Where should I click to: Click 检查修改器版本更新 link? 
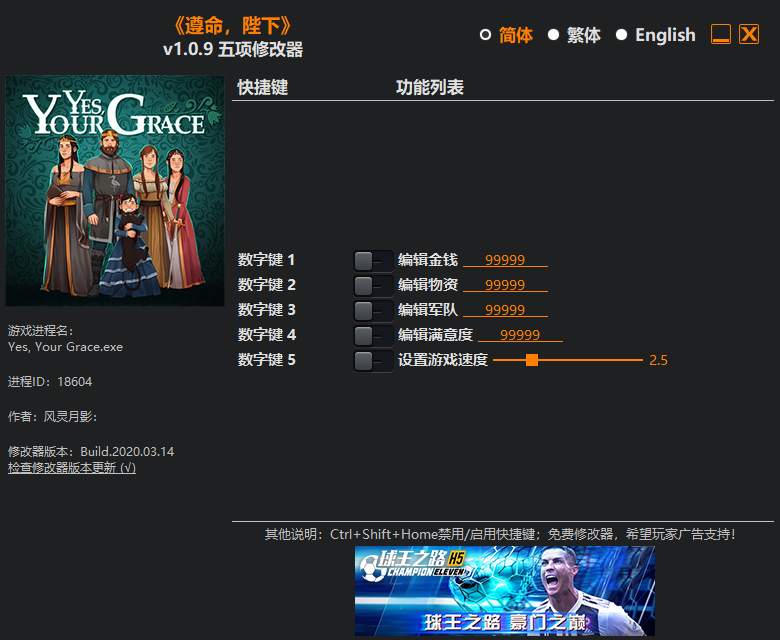pos(72,468)
